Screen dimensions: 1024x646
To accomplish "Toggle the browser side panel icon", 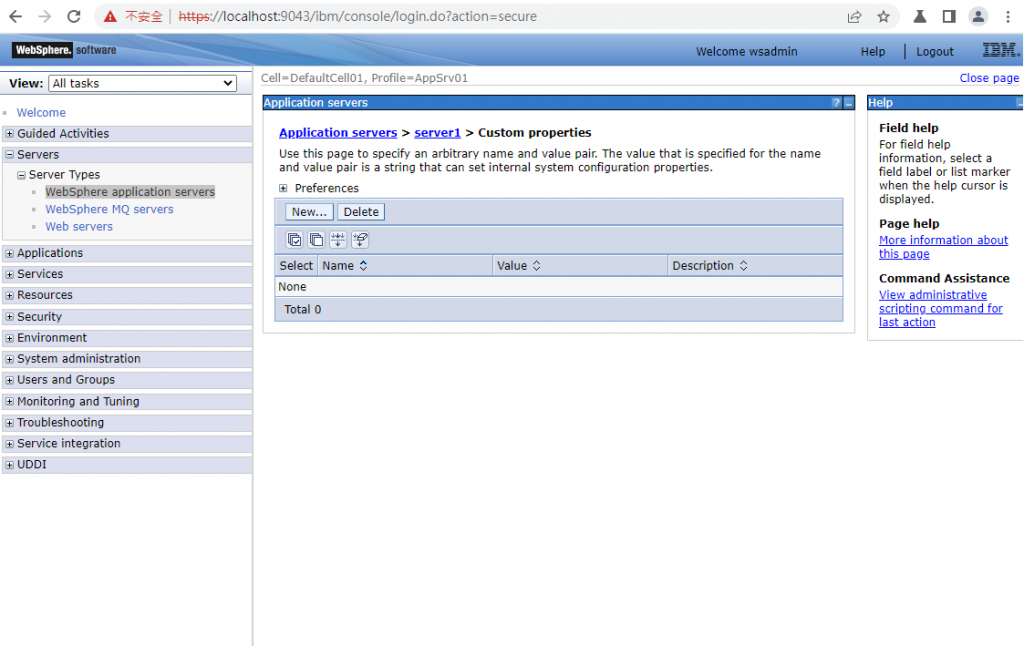I will click(x=949, y=17).
